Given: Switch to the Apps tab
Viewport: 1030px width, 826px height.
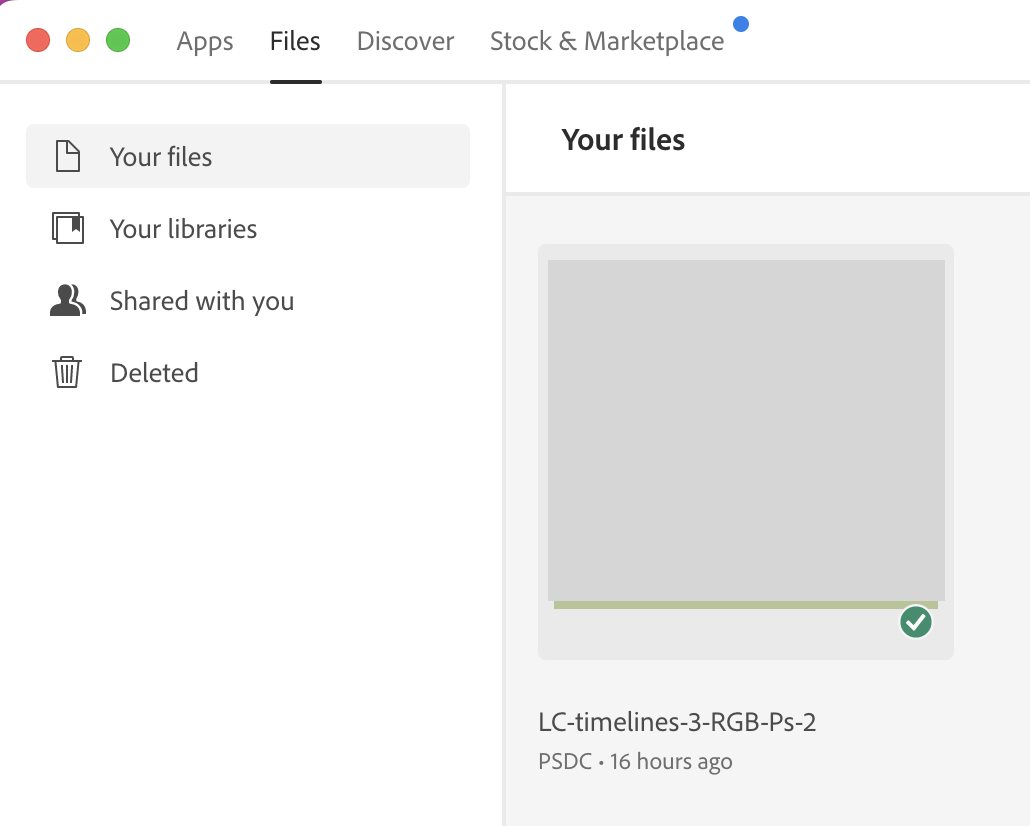Looking at the screenshot, I should (x=204, y=41).
